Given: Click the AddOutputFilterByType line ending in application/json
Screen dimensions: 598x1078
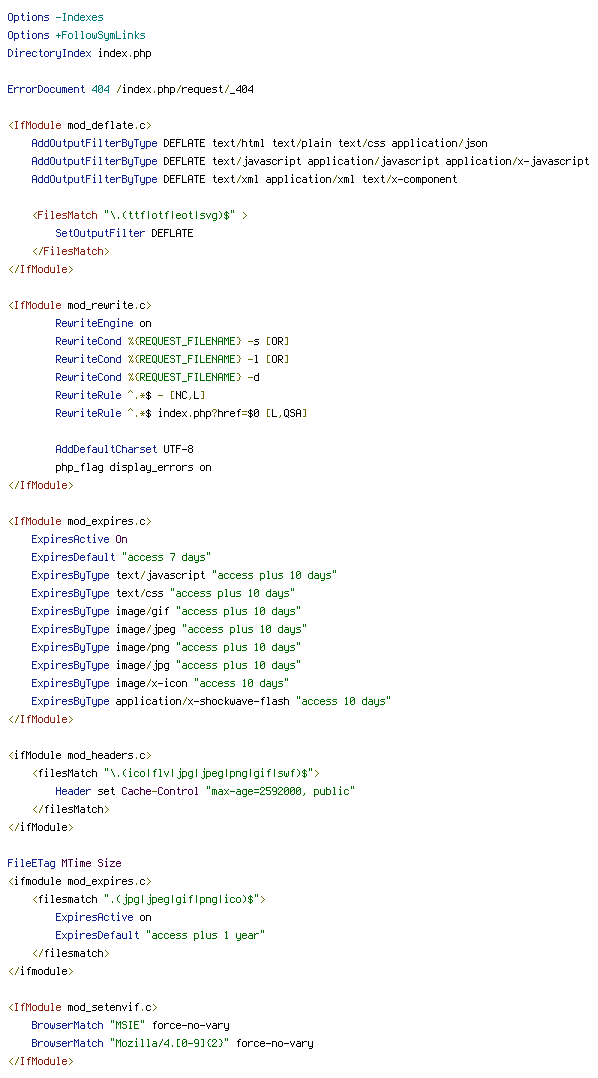Looking at the screenshot, I should (x=259, y=143).
